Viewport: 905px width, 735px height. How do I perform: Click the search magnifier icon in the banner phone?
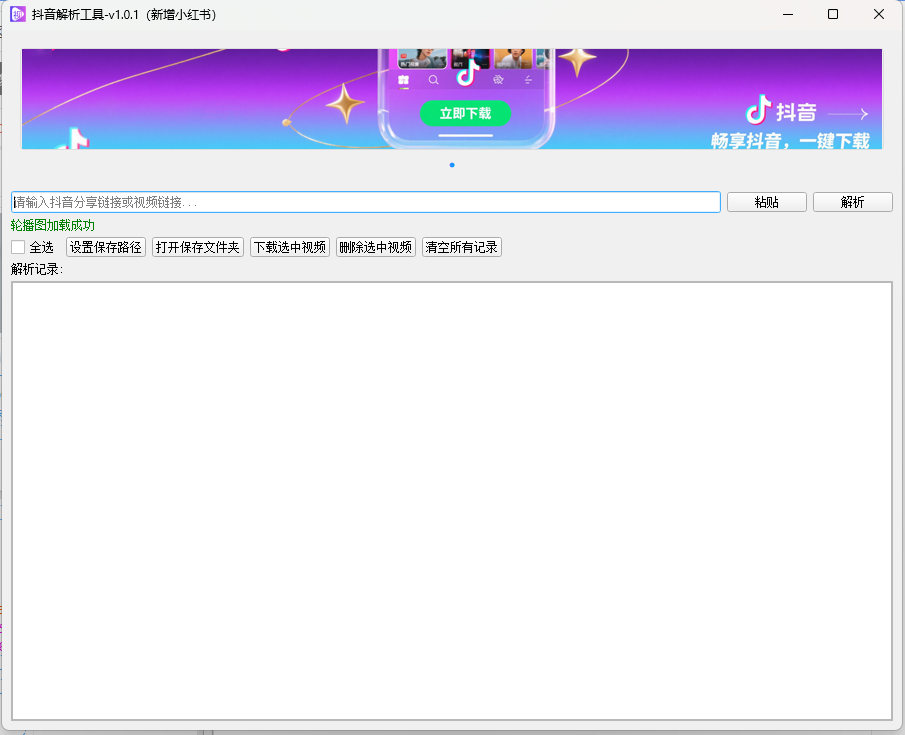pyautogui.click(x=434, y=80)
